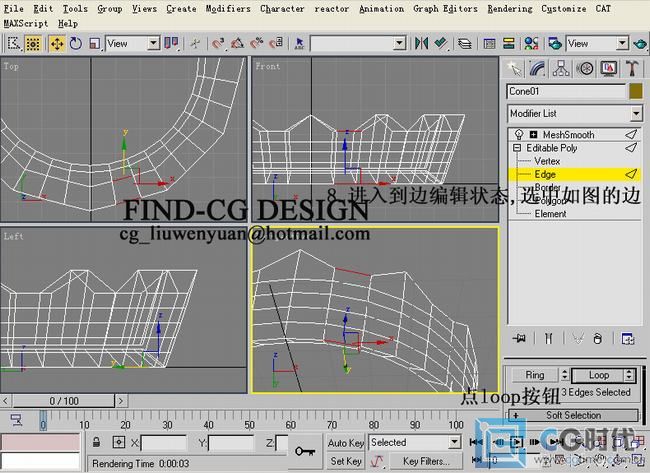Toggle the Spinner Snap icon

coord(276,43)
